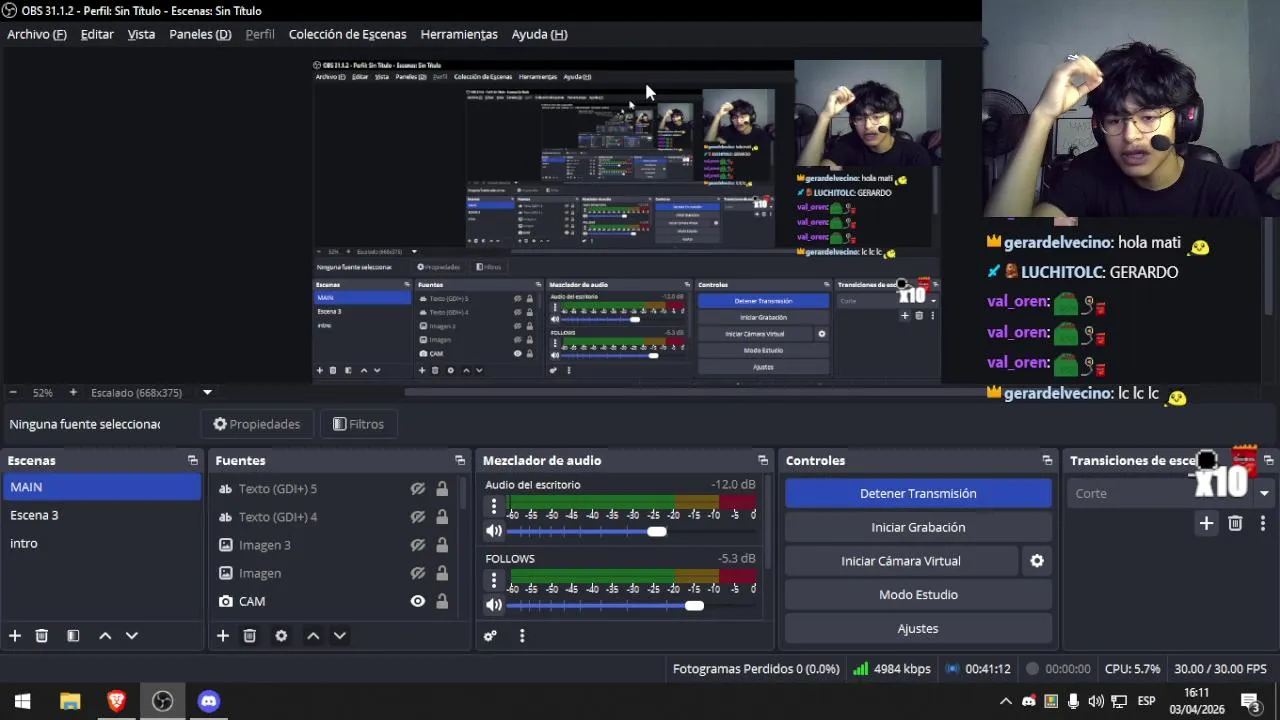
Task: Pop out the Mezclador de audio dock
Action: 763,461
